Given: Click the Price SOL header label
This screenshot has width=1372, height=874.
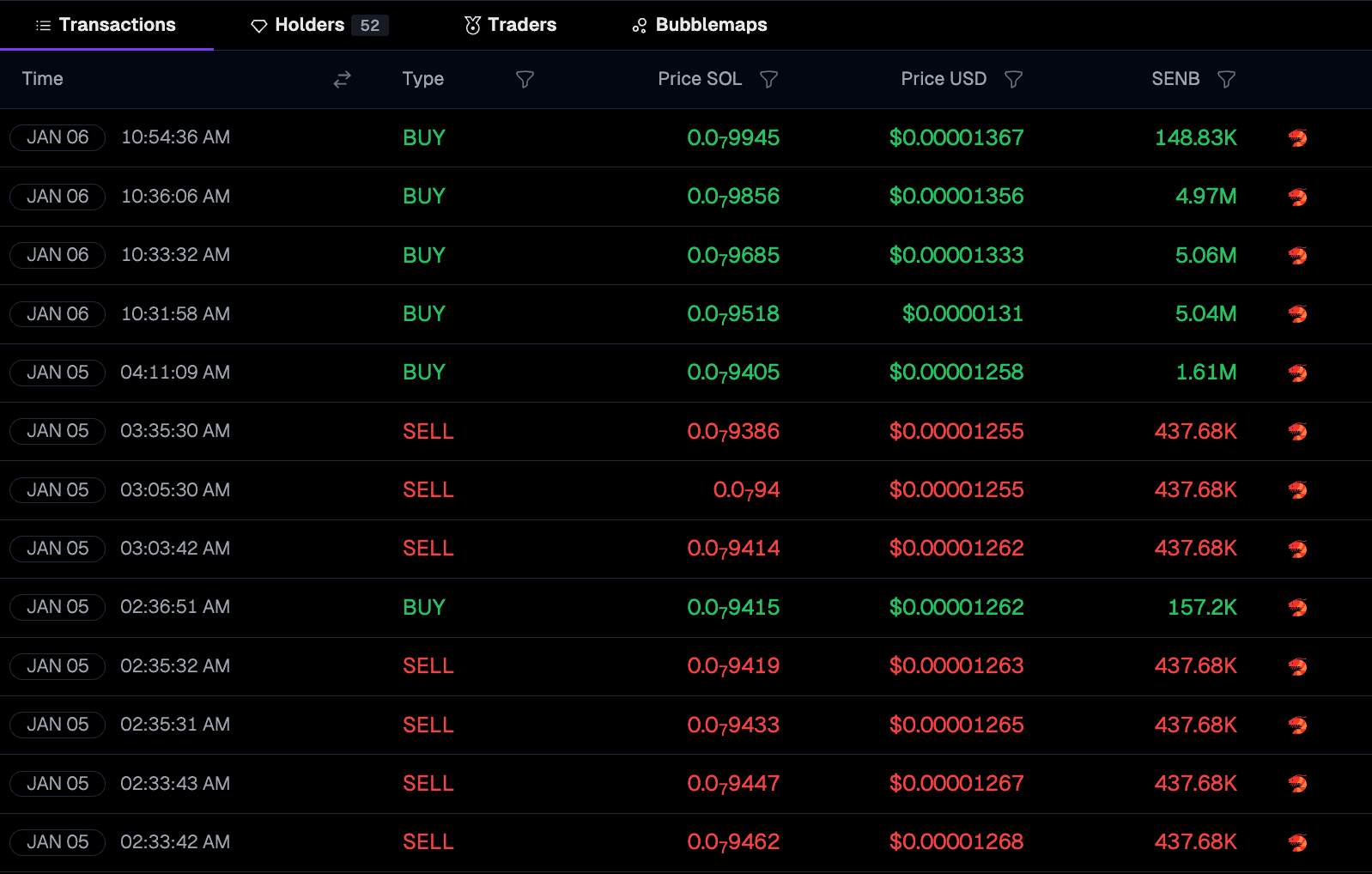Looking at the screenshot, I should click(x=700, y=79).
